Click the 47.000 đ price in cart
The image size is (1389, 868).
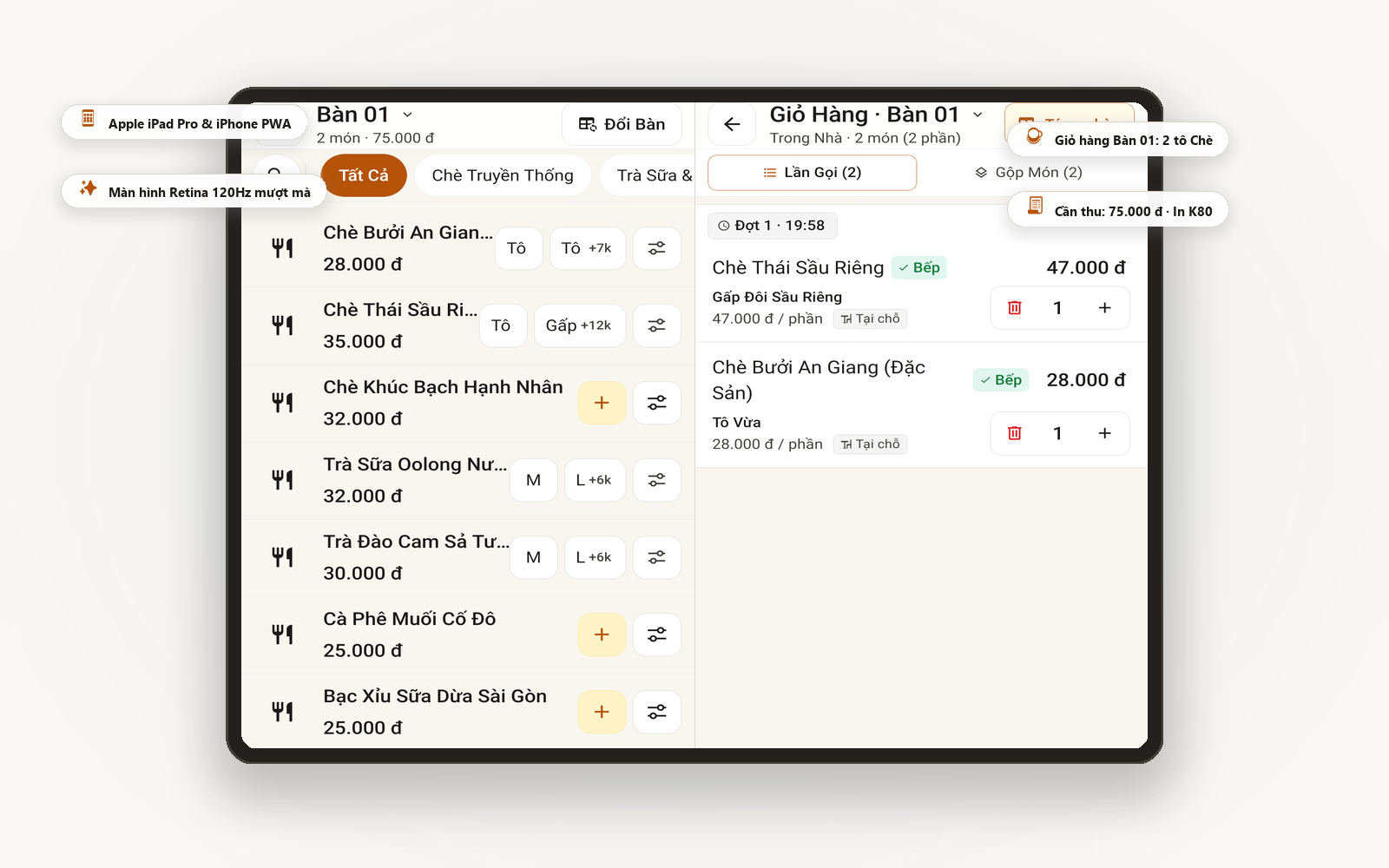point(1086,267)
